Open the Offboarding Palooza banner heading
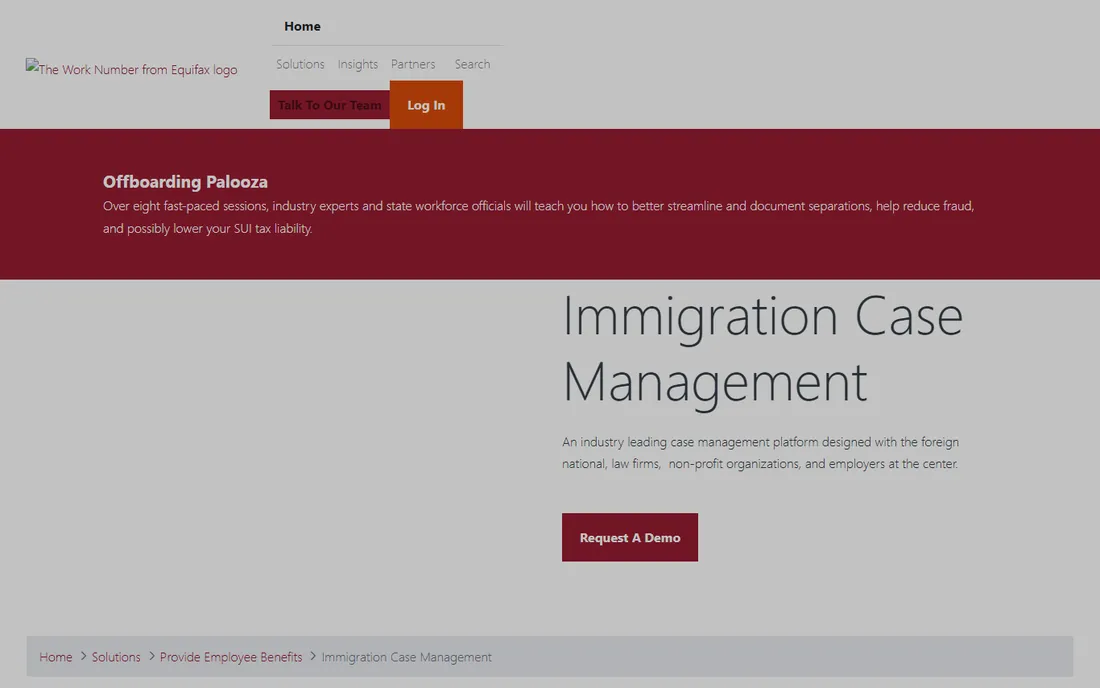The height and width of the screenshot is (688, 1100). tap(185, 182)
